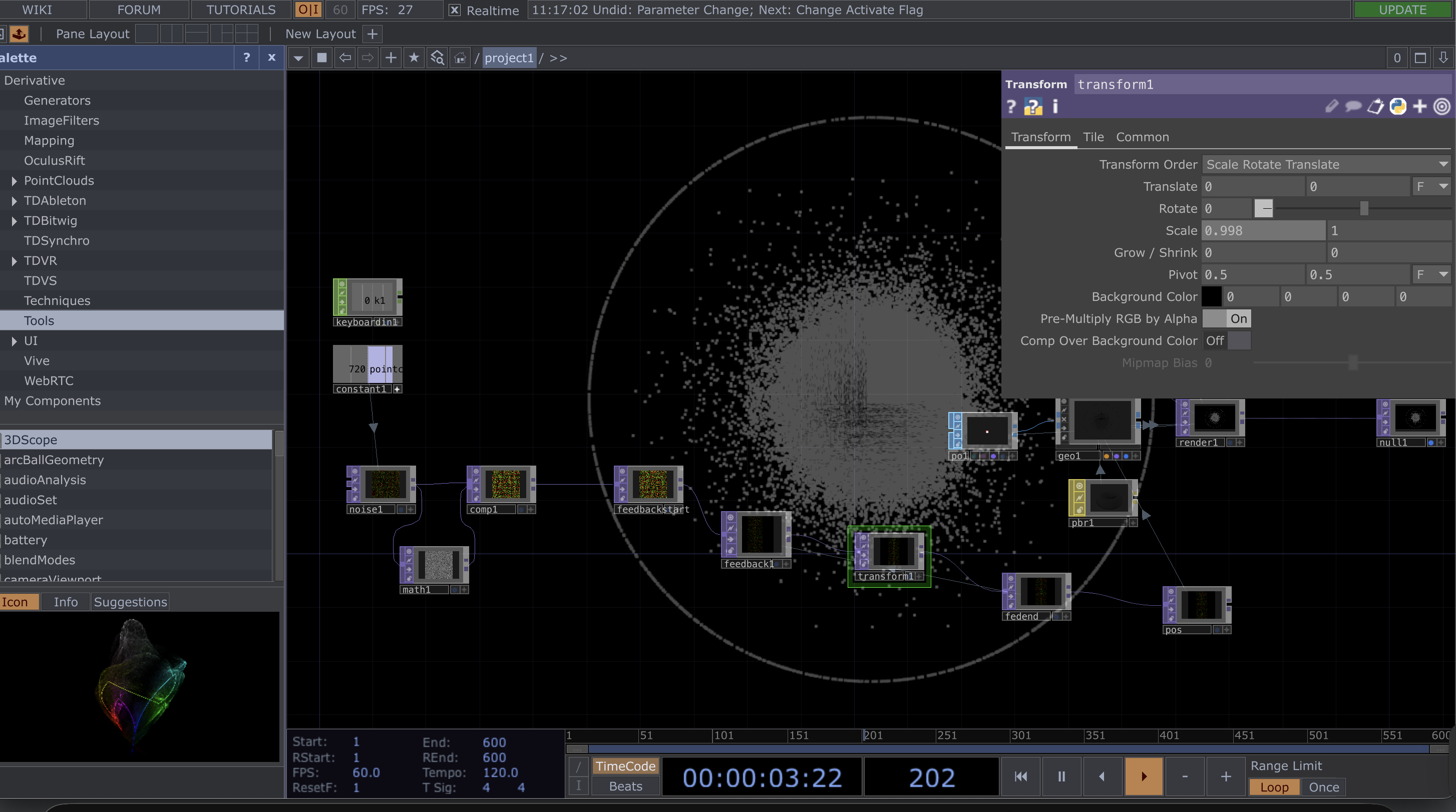Toggle the Realtime checkbox
The height and width of the screenshot is (812, 1456).
[455, 10]
